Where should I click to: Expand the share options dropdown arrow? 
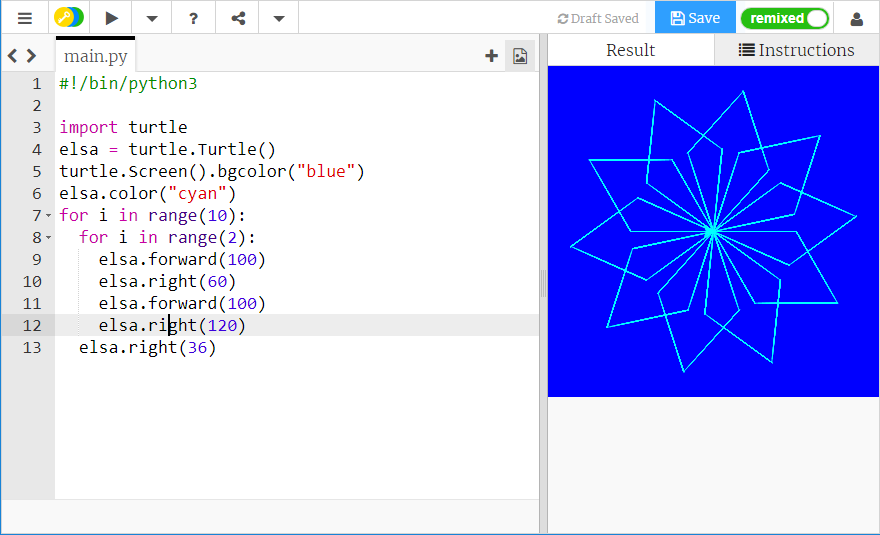click(279, 18)
